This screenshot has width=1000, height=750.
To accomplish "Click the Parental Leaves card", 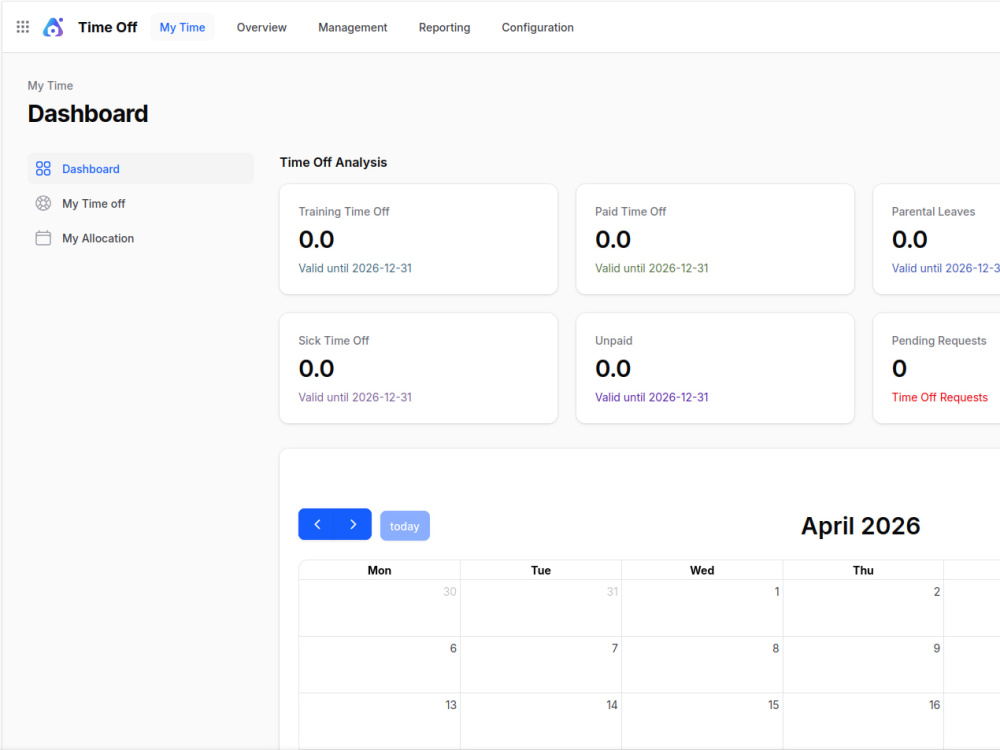I will [936, 239].
